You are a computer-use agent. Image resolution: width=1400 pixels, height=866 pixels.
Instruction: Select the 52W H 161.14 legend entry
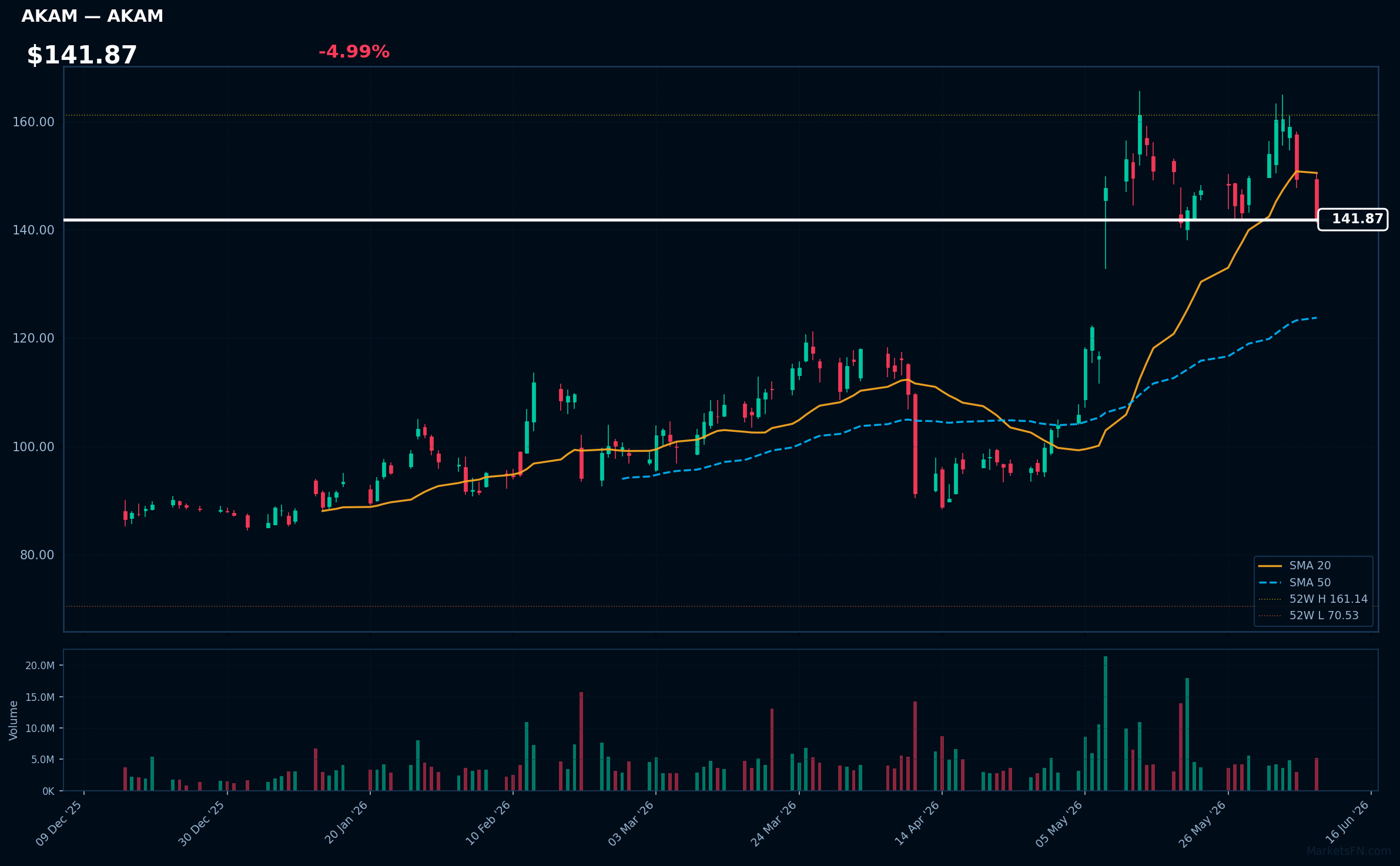[1313, 599]
